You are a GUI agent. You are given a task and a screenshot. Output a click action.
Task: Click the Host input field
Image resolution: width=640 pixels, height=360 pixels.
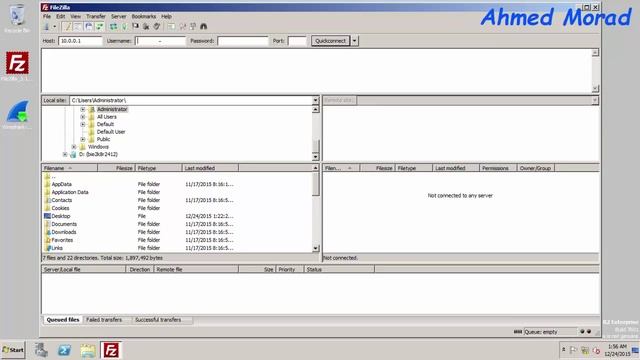click(x=80, y=41)
